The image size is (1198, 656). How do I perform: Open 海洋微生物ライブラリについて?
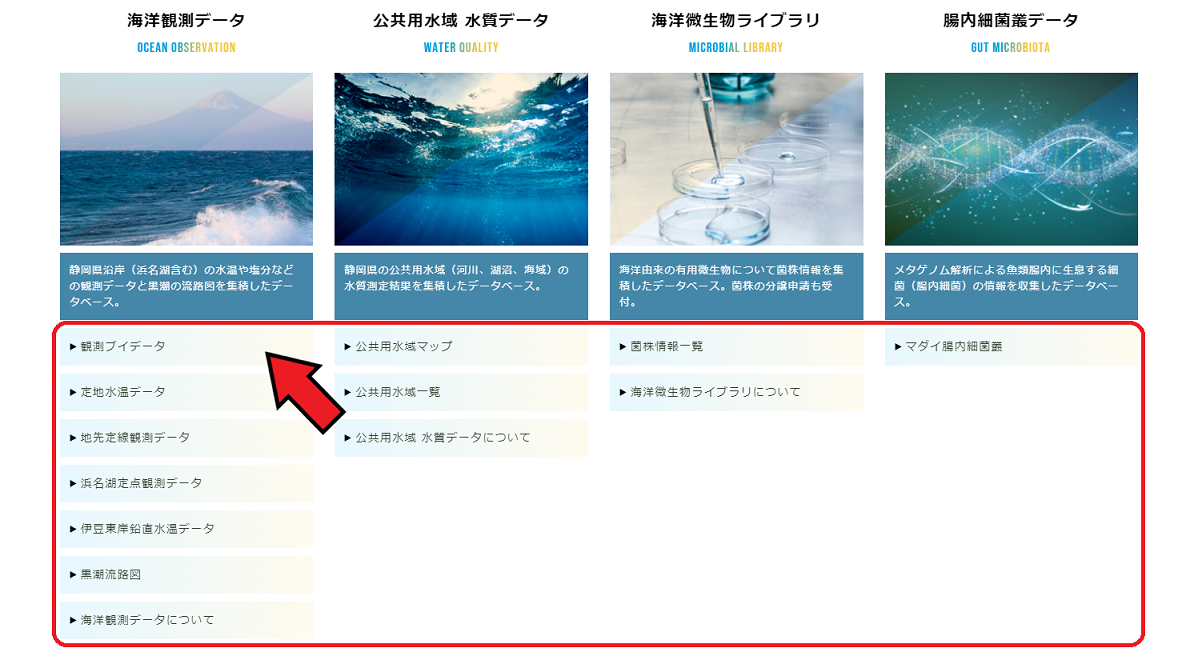coord(737,393)
